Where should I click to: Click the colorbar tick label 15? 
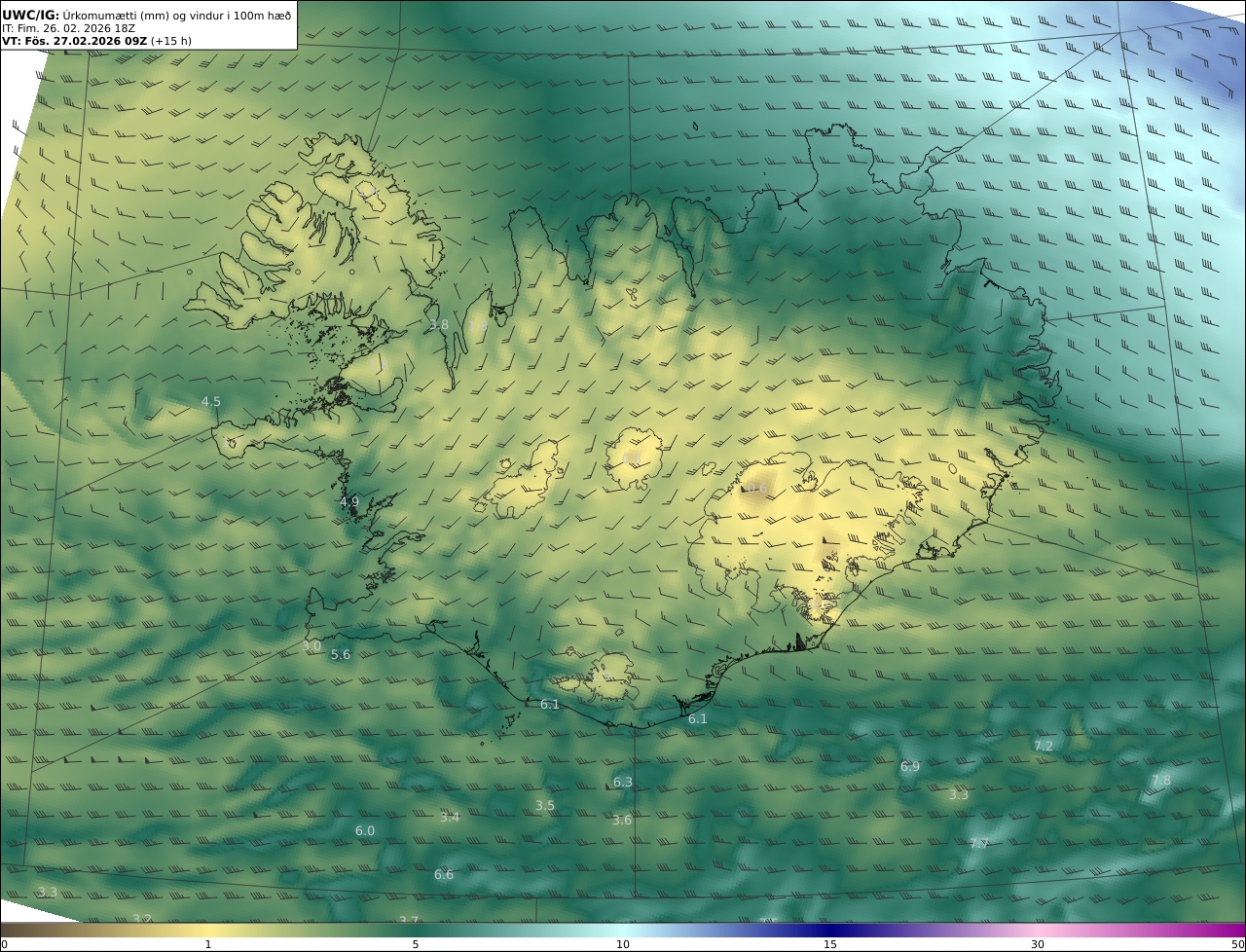click(x=830, y=944)
